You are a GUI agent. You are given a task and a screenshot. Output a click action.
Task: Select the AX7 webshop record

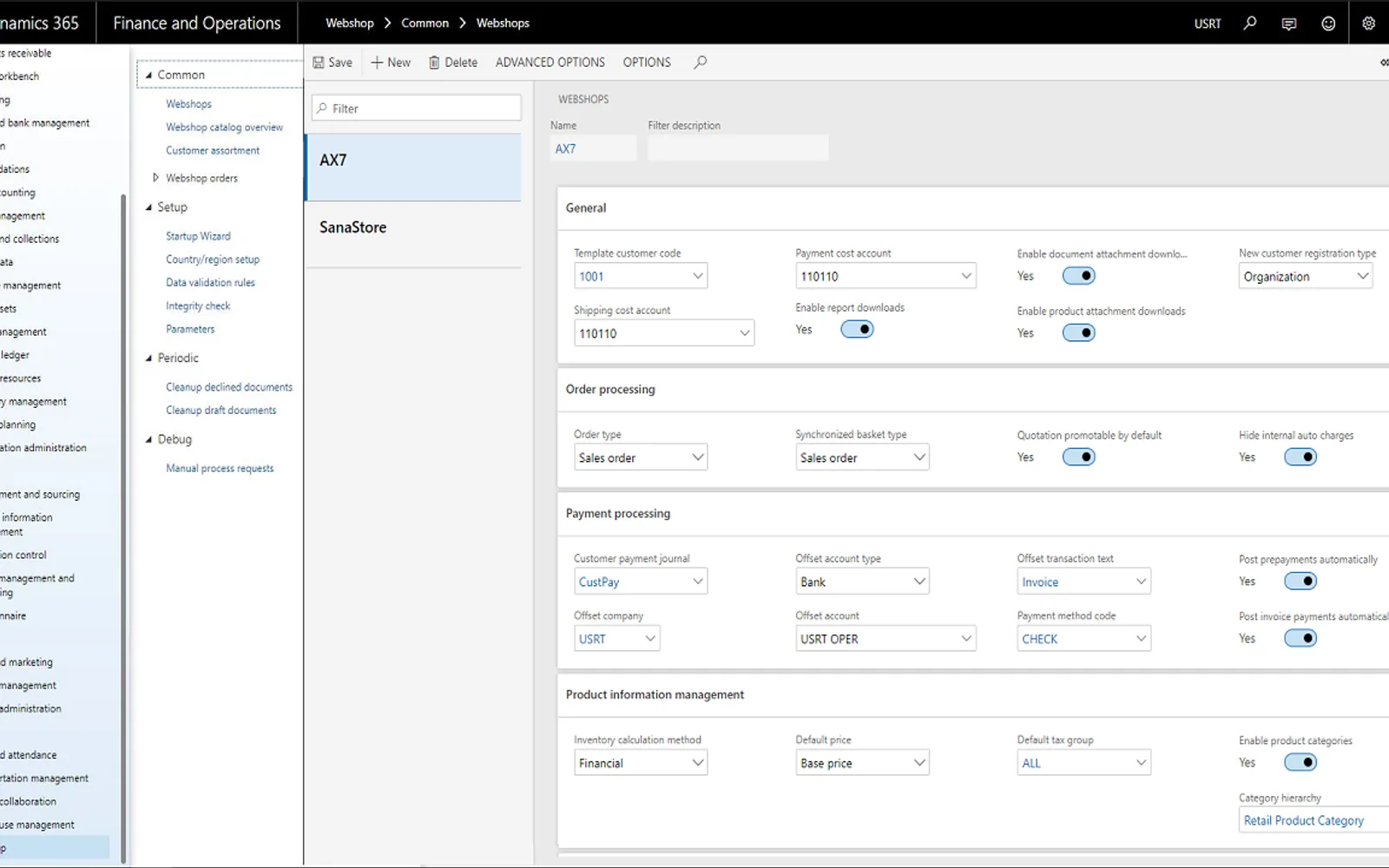[413, 167]
